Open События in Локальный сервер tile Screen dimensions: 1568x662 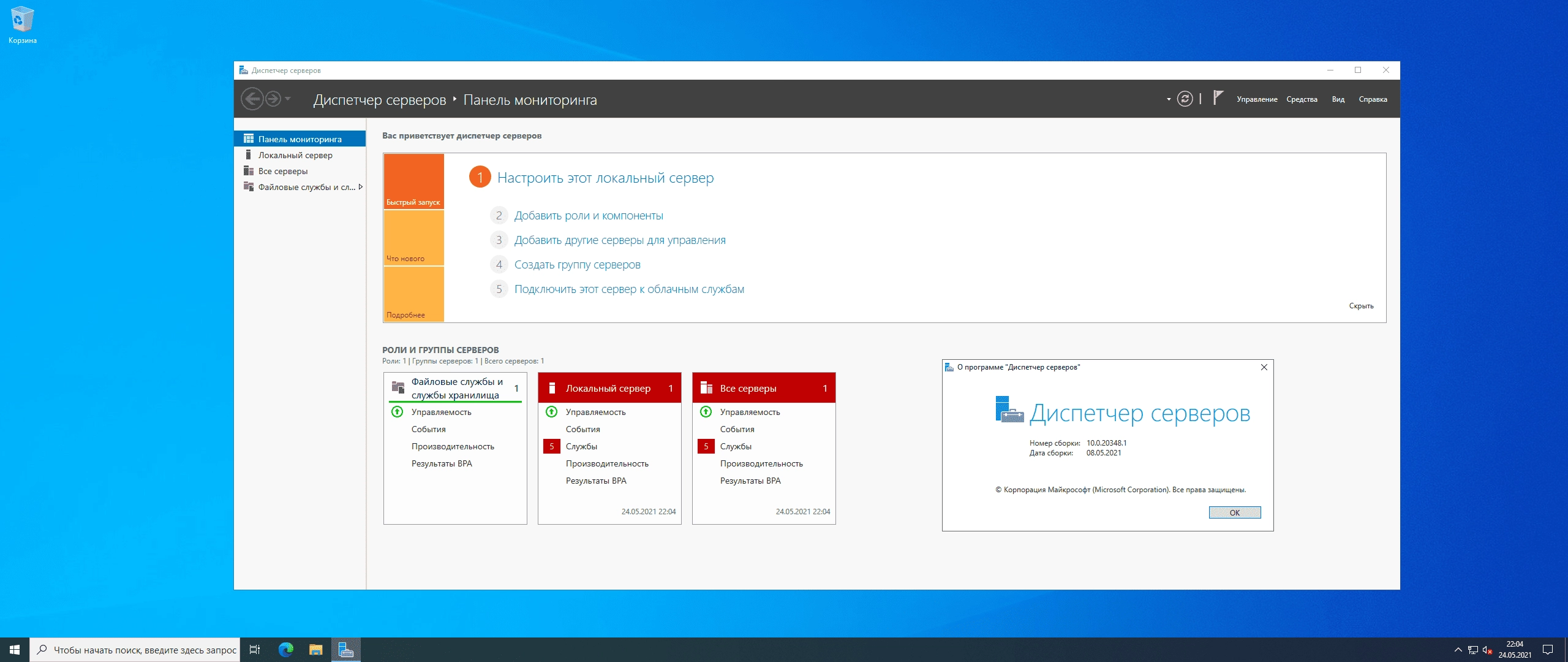coord(582,429)
